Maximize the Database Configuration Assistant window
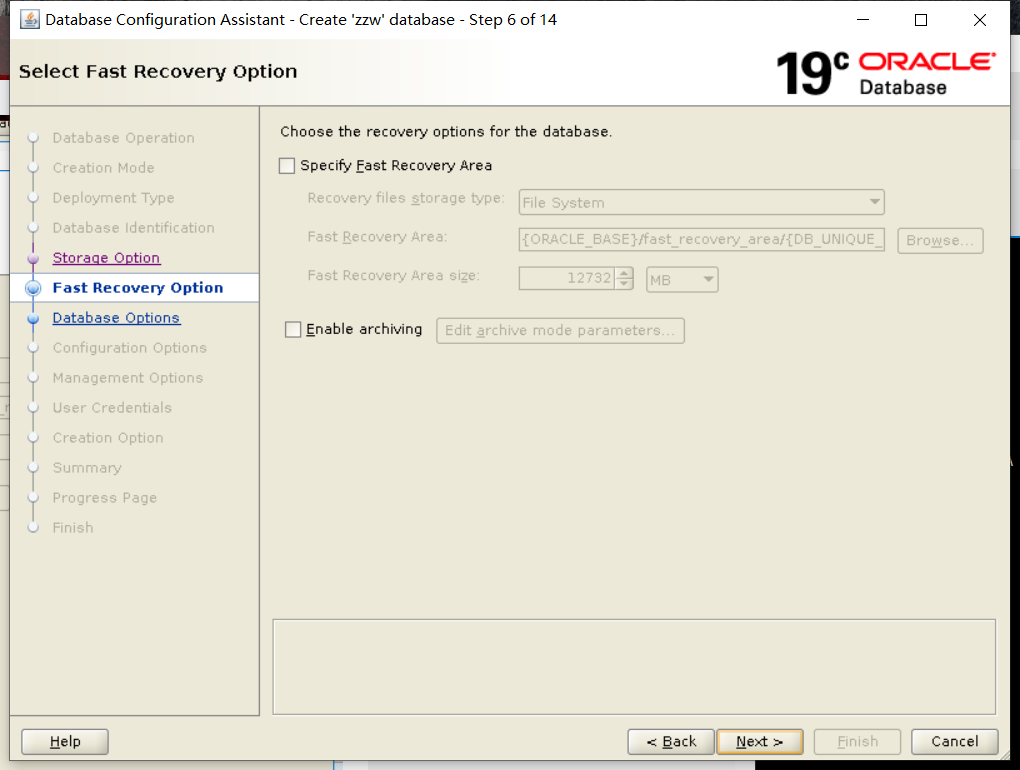Viewport: 1020px width, 770px height. point(921,20)
